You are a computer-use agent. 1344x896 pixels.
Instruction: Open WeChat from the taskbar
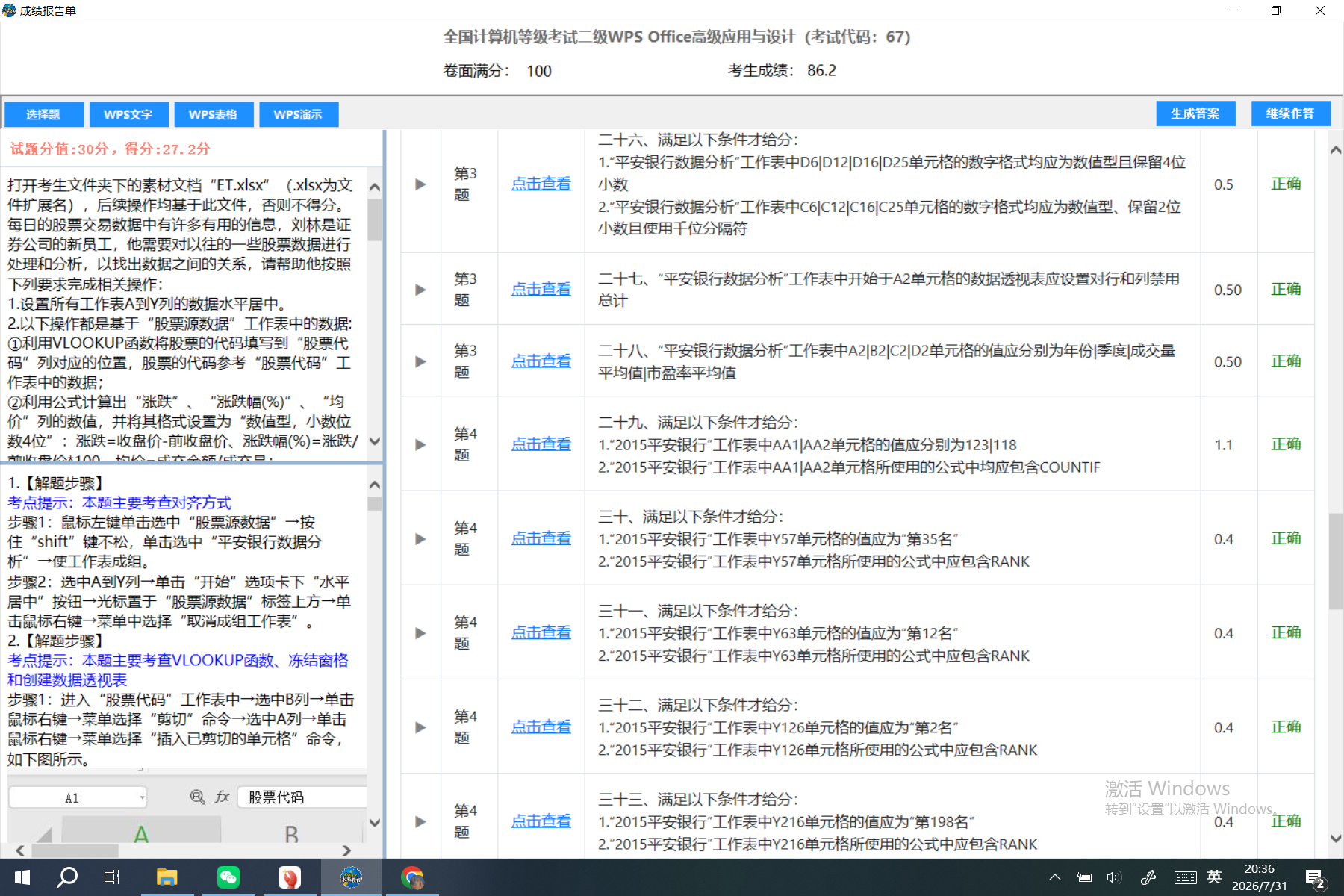pos(228,877)
